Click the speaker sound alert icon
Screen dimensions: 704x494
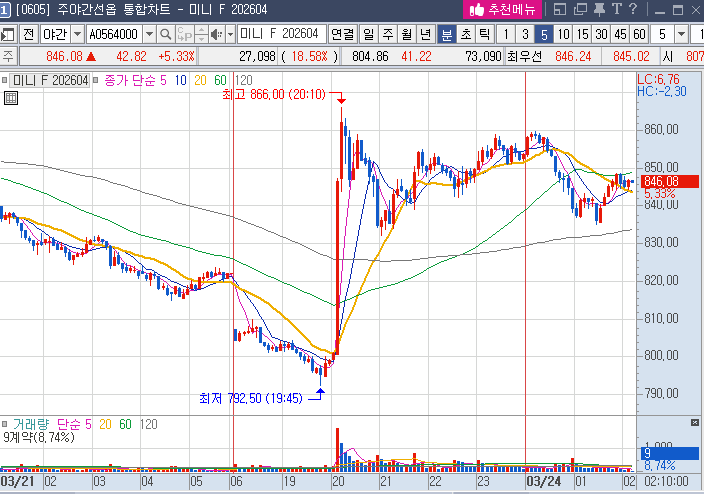click(x=216, y=34)
